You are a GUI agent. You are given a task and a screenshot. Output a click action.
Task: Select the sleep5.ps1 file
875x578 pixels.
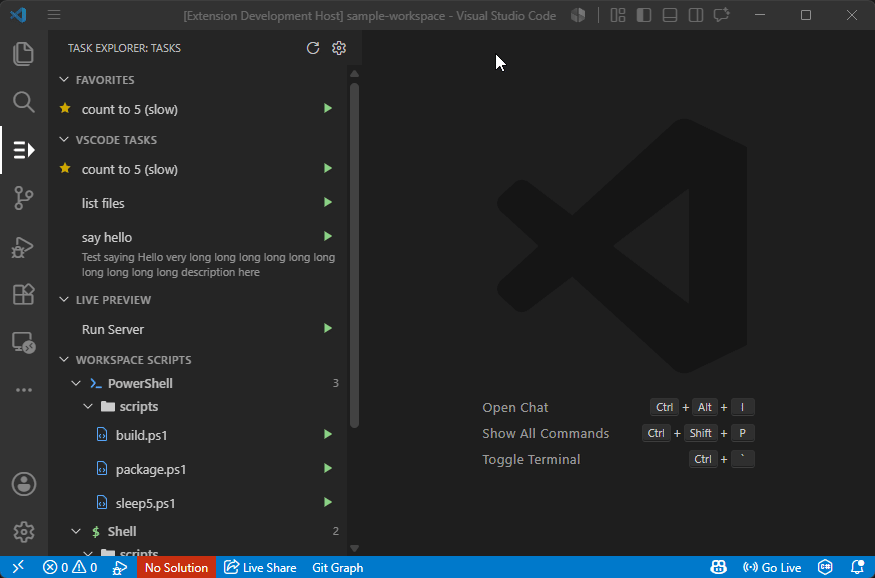pos(198,503)
